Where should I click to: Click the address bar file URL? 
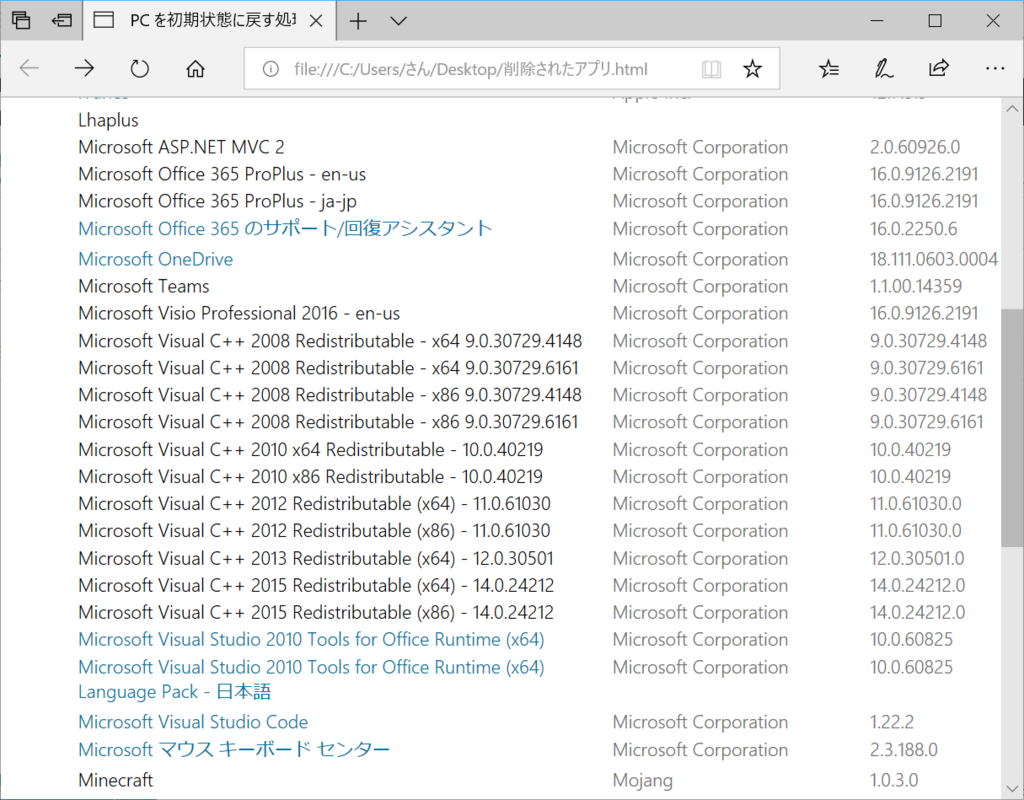(x=470, y=69)
